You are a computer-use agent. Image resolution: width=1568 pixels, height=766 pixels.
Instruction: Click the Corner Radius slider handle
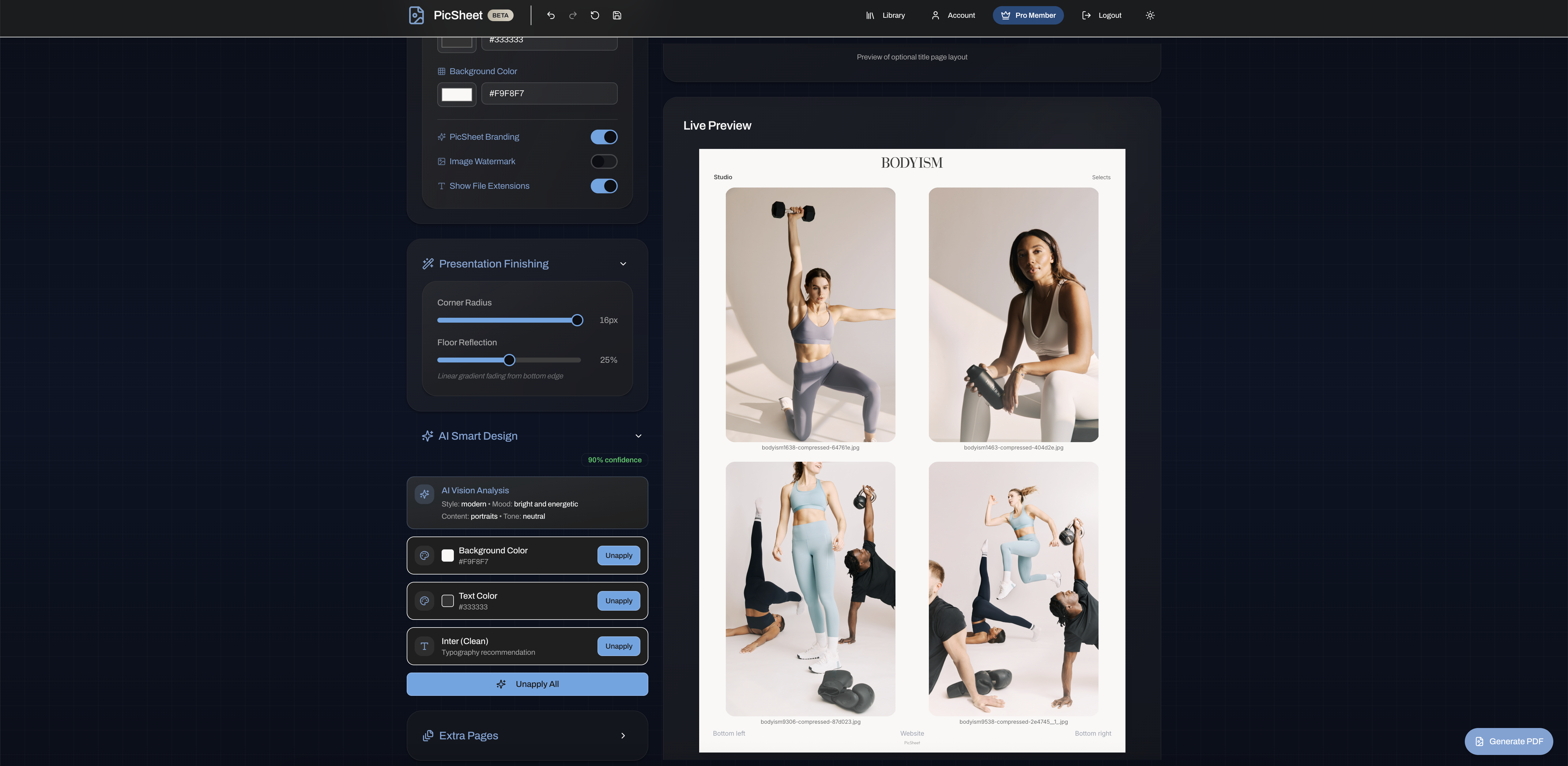pos(577,320)
